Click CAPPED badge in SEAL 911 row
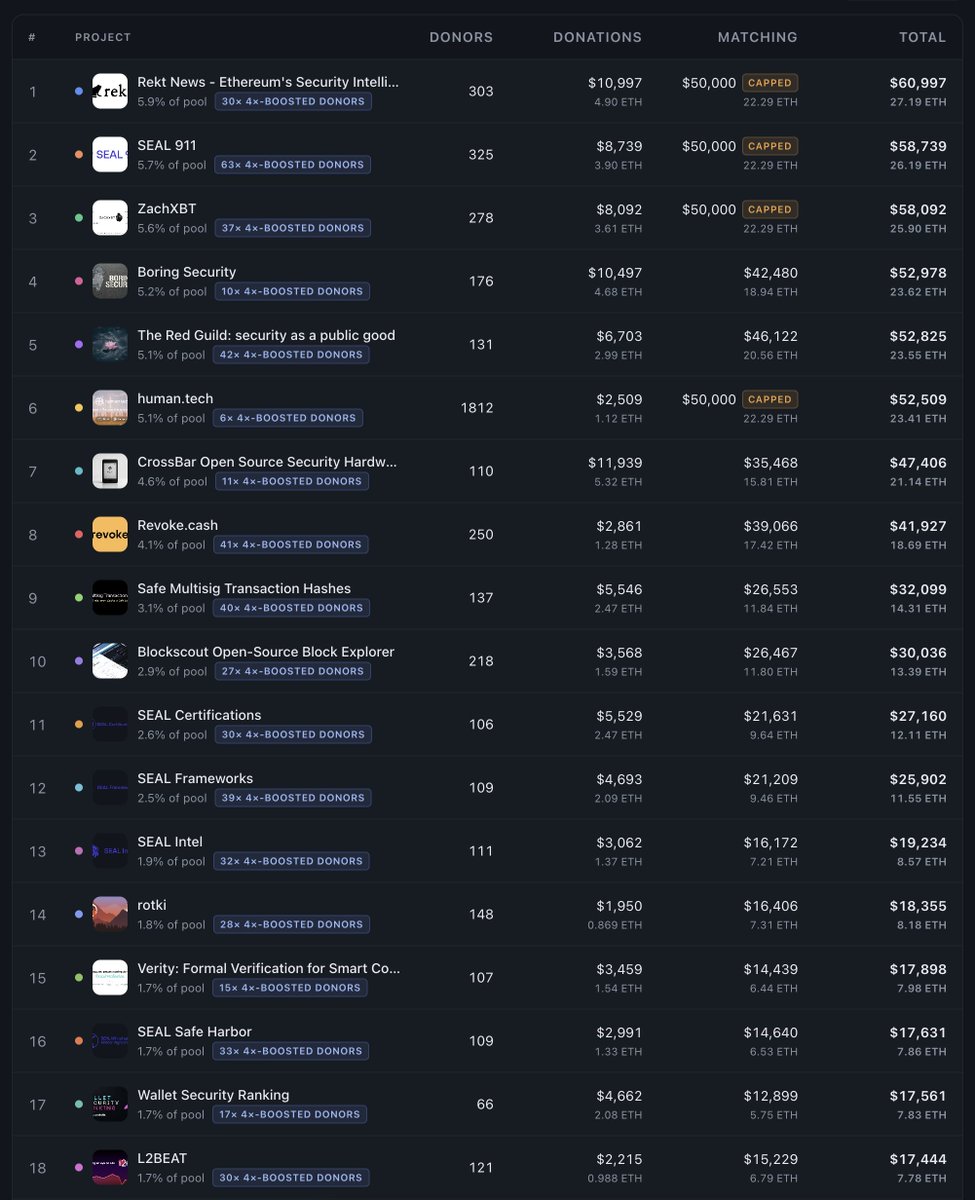 770,146
